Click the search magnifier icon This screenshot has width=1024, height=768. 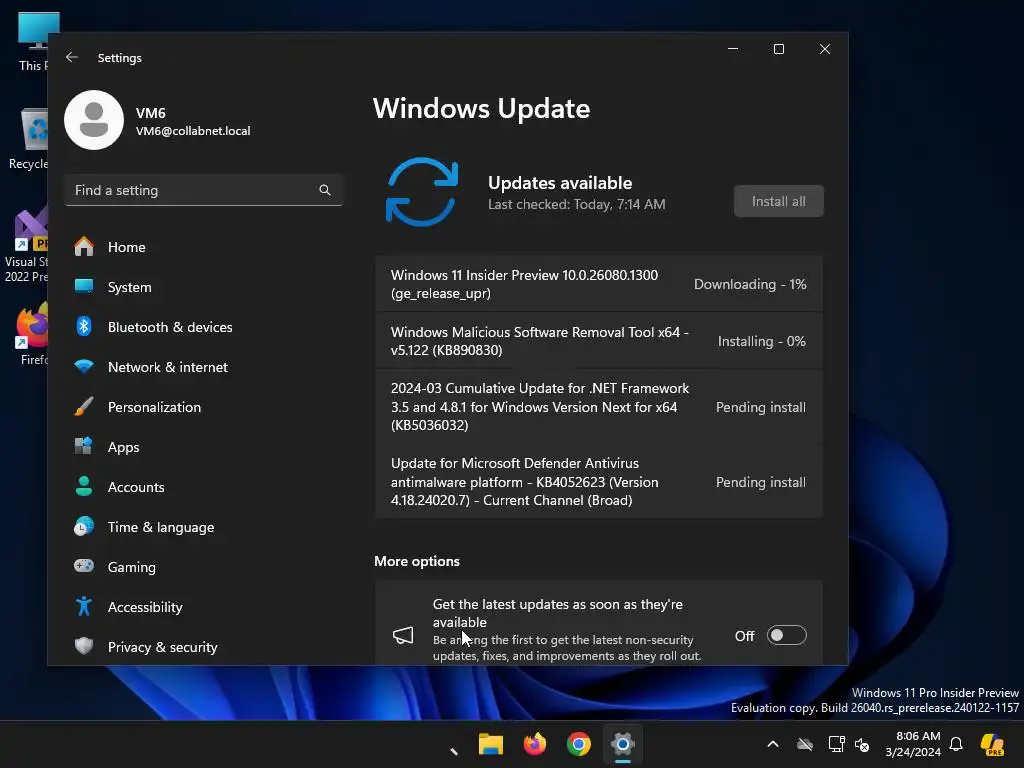pos(325,190)
